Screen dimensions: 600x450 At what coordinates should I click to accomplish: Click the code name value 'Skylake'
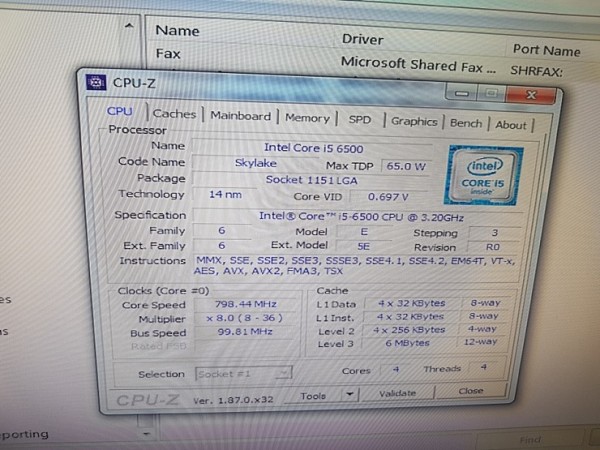click(x=256, y=163)
